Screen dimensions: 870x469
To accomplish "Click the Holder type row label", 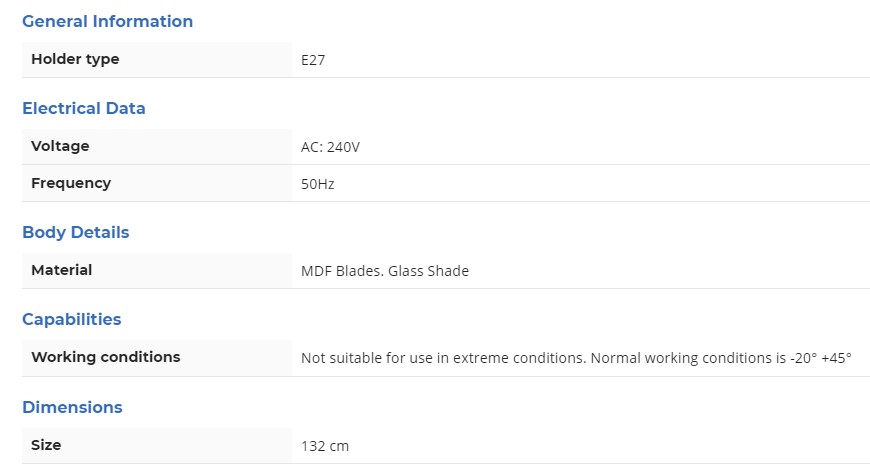I will [75, 59].
